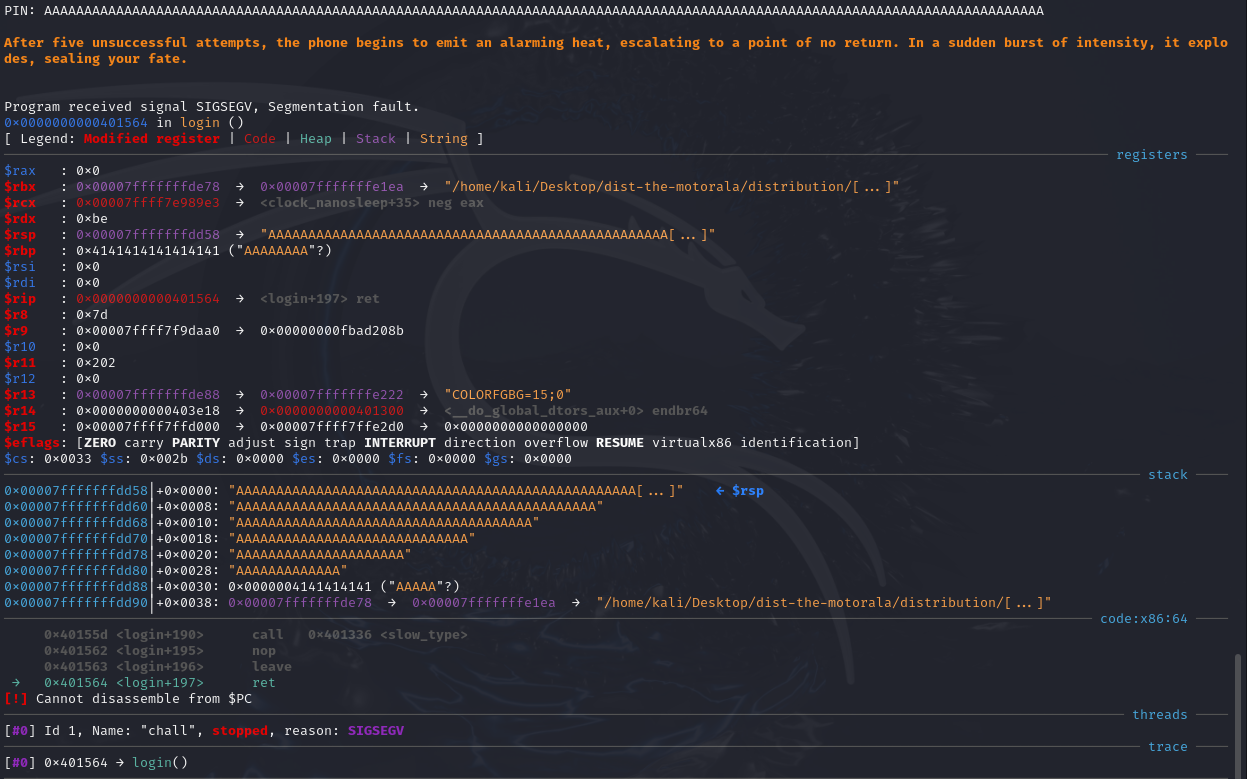Image resolution: width=1247 pixels, height=779 pixels.
Task: Select $rsp name in the registers list
Action: [20, 235]
